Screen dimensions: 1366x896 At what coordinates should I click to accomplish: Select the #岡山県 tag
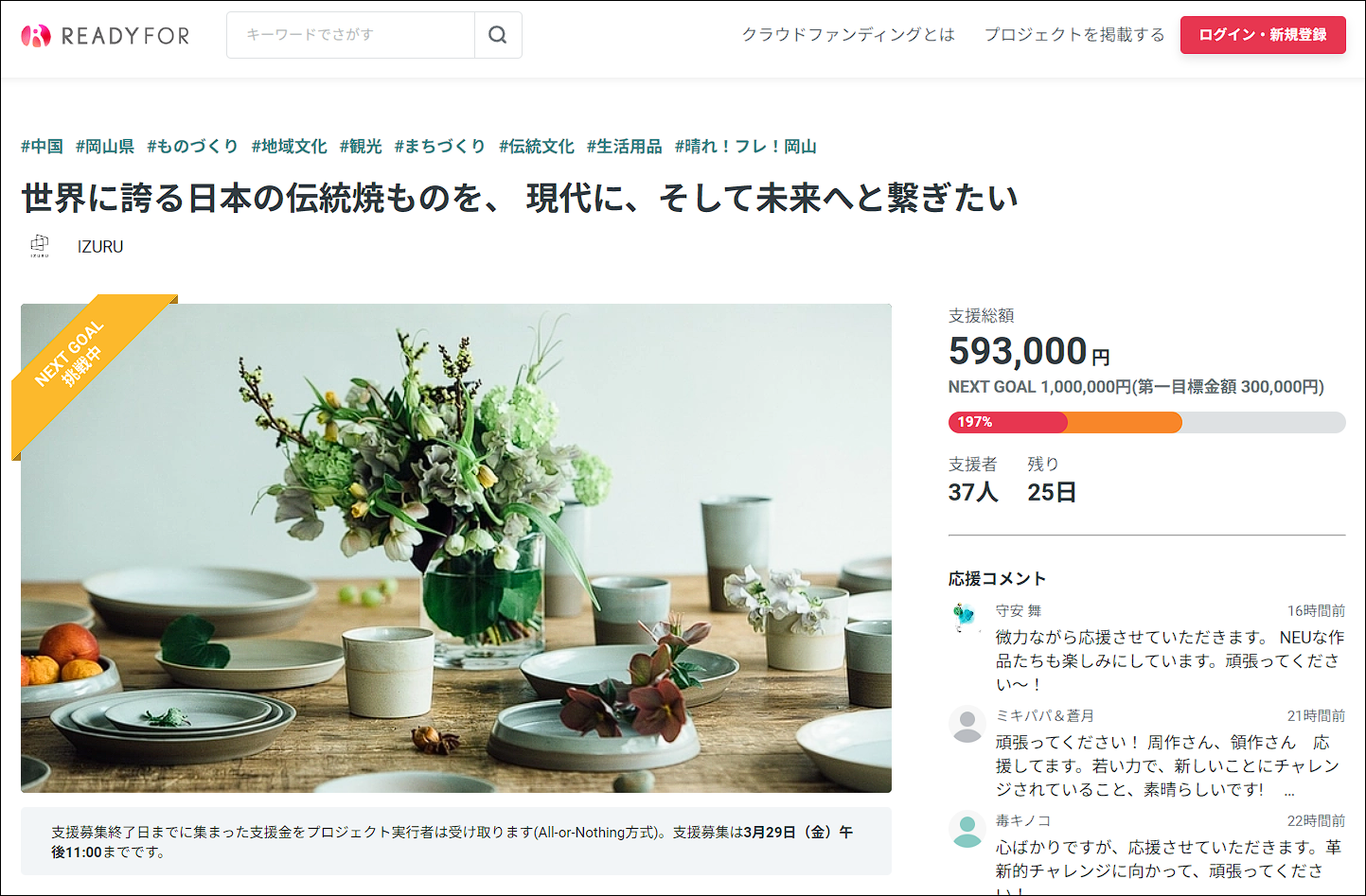105,147
